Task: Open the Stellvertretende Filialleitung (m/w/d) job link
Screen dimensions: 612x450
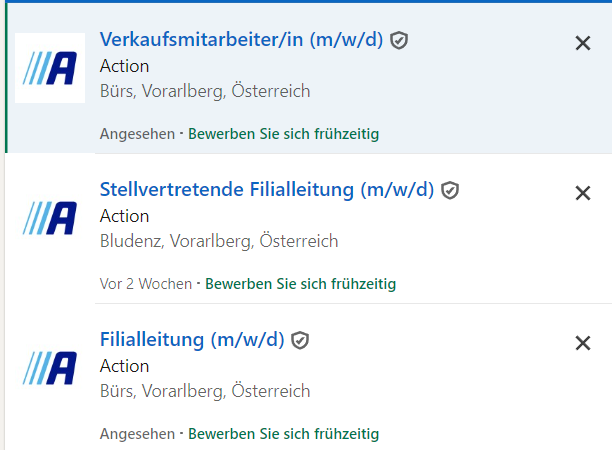Action: click(267, 189)
